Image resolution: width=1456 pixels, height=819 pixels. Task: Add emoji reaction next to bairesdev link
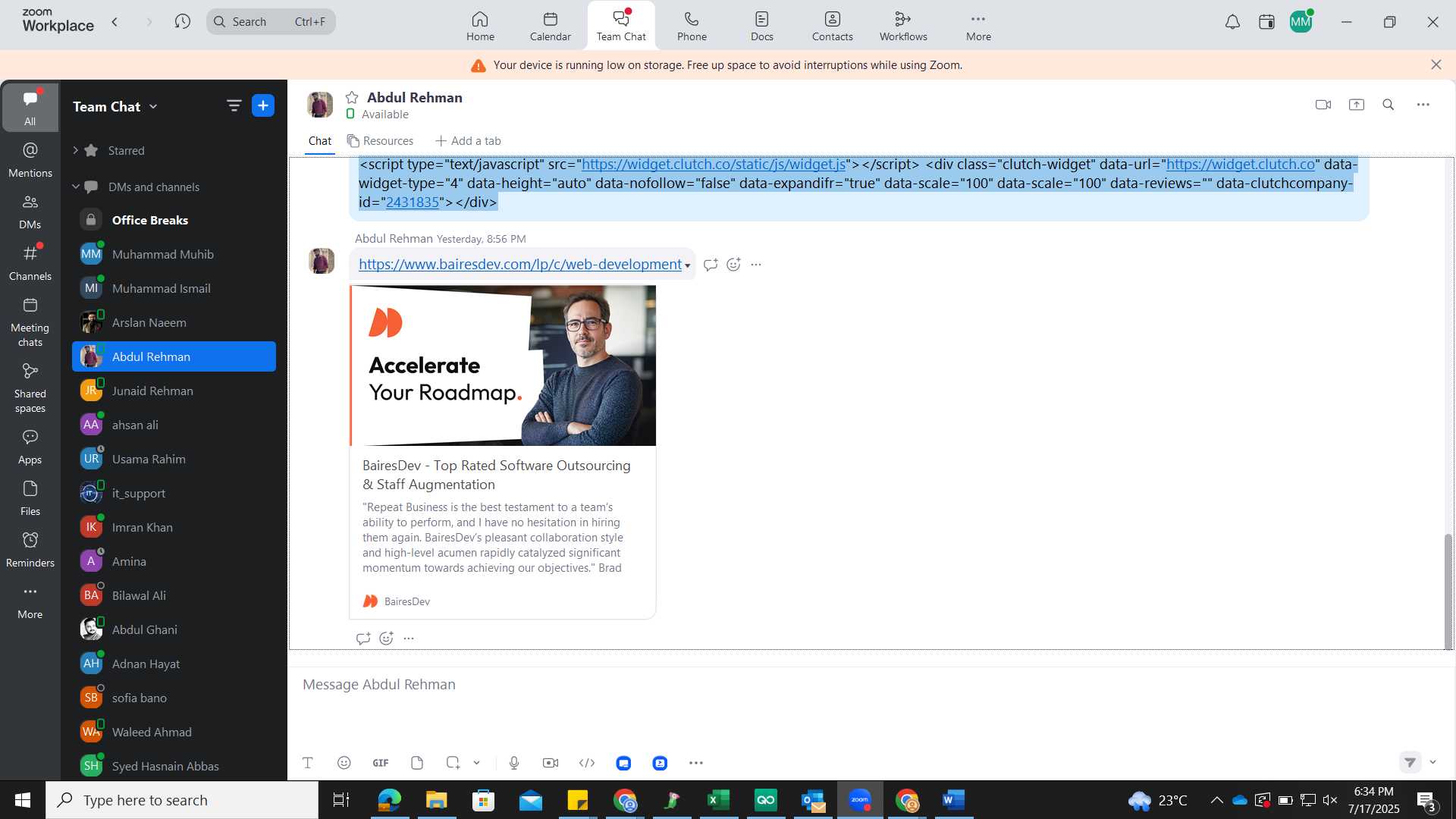point(733,265)
